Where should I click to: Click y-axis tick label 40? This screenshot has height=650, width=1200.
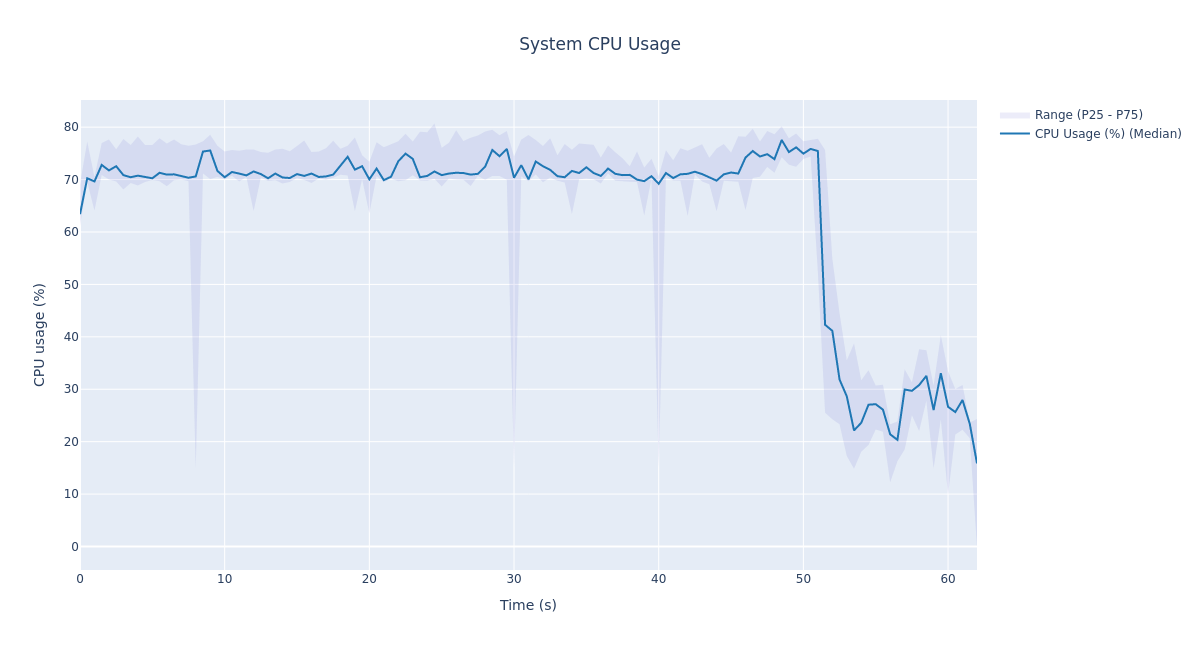coord(71,337)
